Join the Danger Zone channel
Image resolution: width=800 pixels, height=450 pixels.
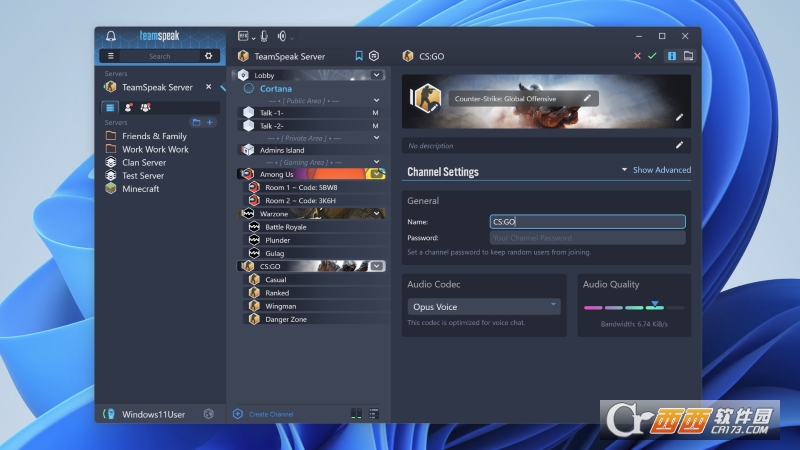click(316, 319)
